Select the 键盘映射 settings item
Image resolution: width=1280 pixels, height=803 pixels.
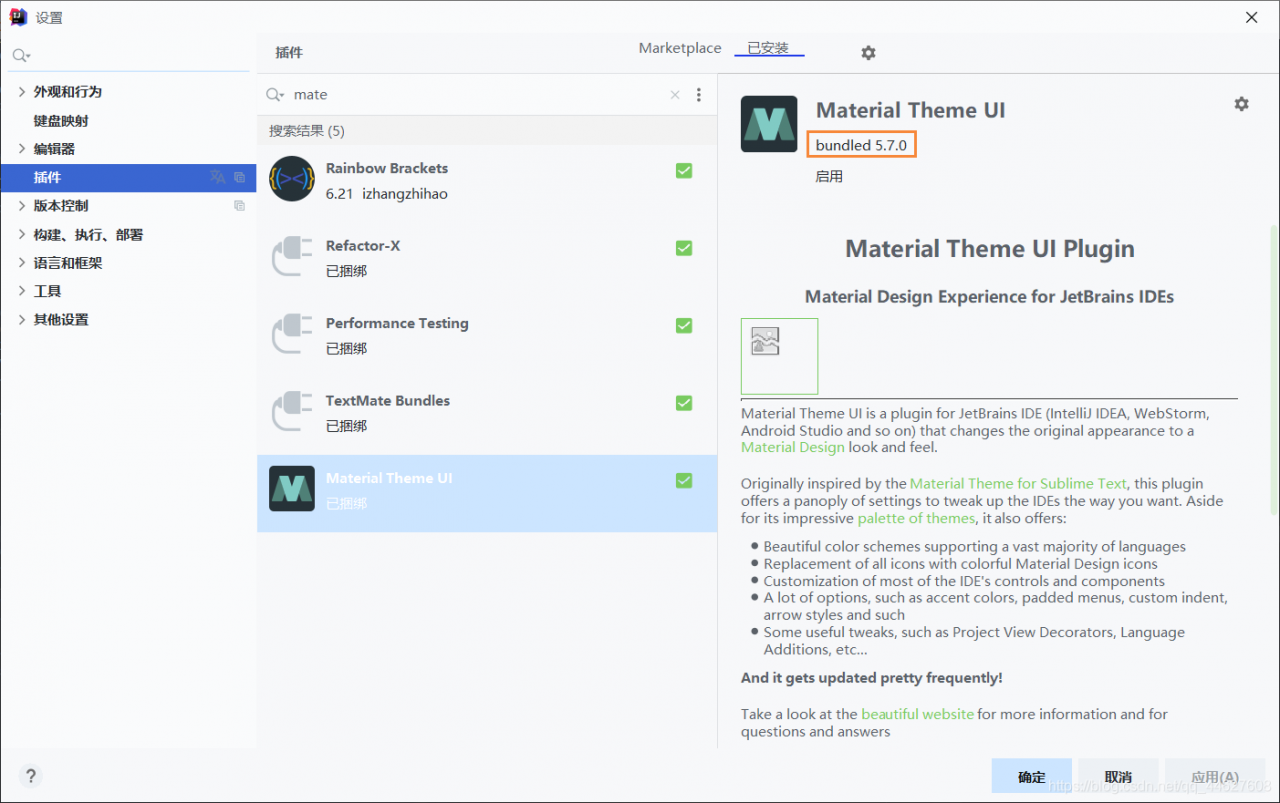[x=61, y=121]
